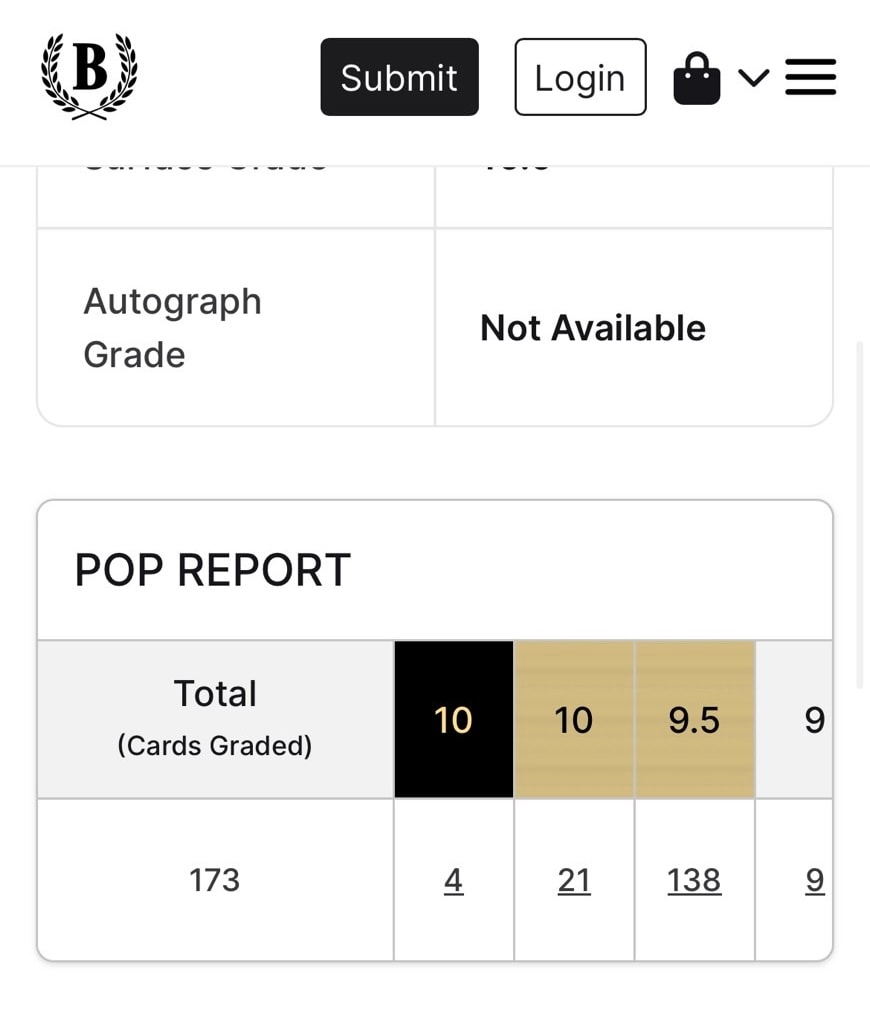This screenshot has height=1013, width=870.
Task: Open the 9 population count link
Action: (814, 880)
